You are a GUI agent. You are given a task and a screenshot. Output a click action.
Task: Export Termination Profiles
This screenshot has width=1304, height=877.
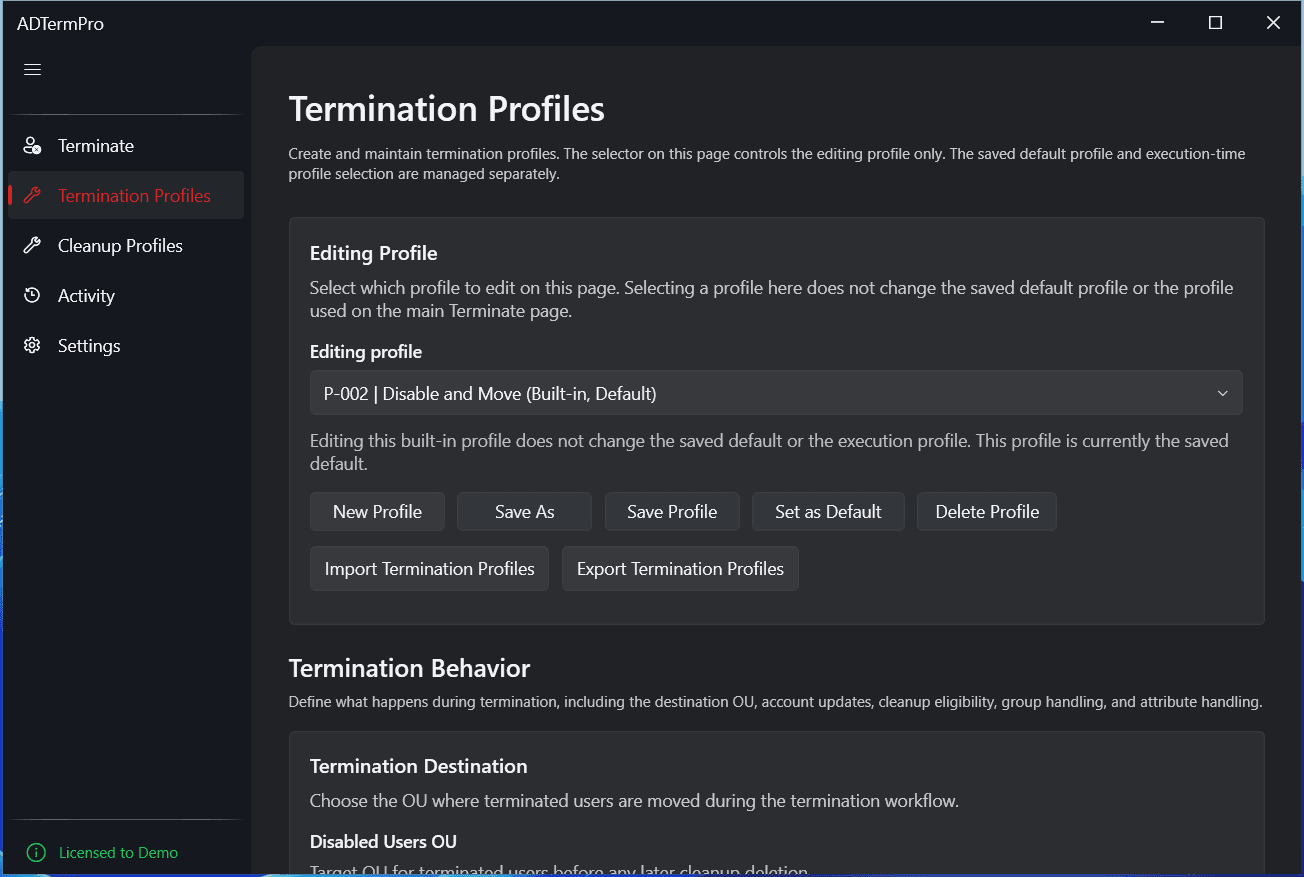pyautogui.click(x=680, y=568)
